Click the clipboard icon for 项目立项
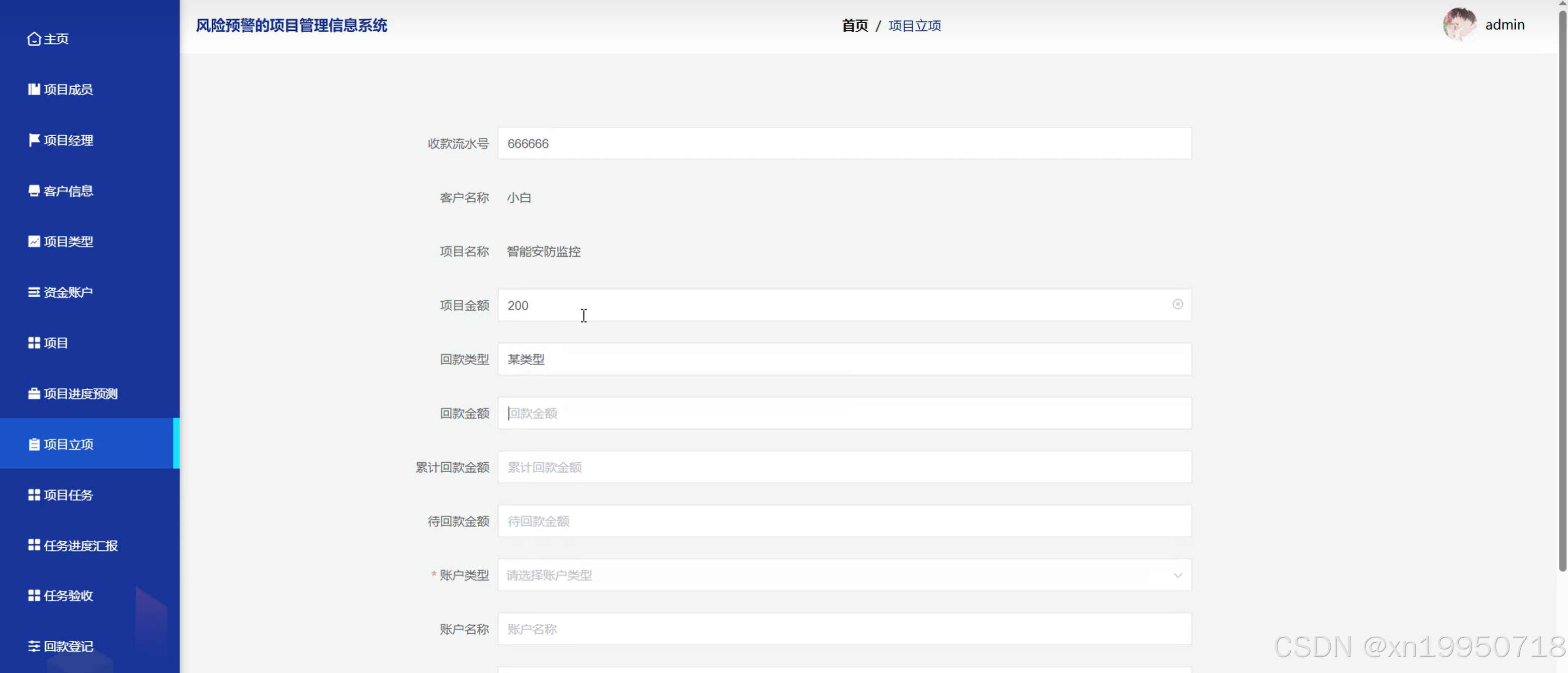1568x673 pixels. click(x=34, y=444)
